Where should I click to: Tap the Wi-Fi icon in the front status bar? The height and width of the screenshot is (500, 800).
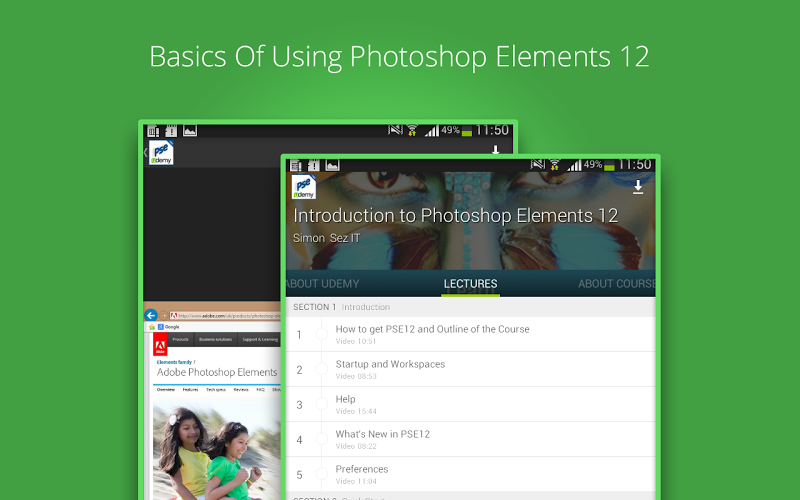(x=554, y=164)
